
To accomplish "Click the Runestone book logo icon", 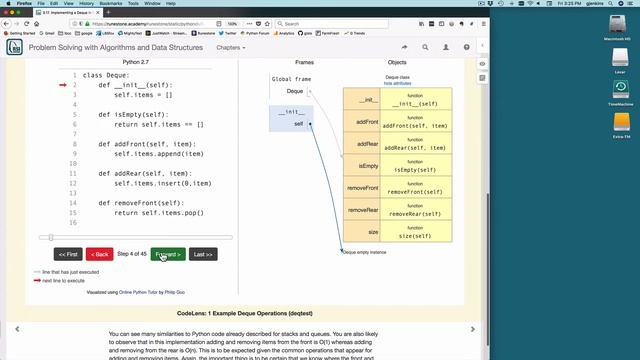I will pos(14,47).
